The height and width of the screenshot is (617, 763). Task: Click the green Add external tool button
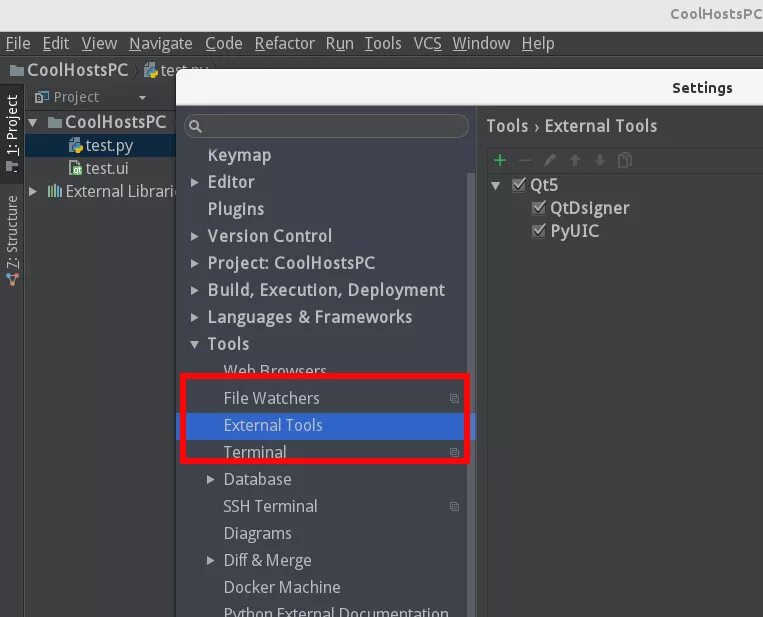[x=500, y=160]
